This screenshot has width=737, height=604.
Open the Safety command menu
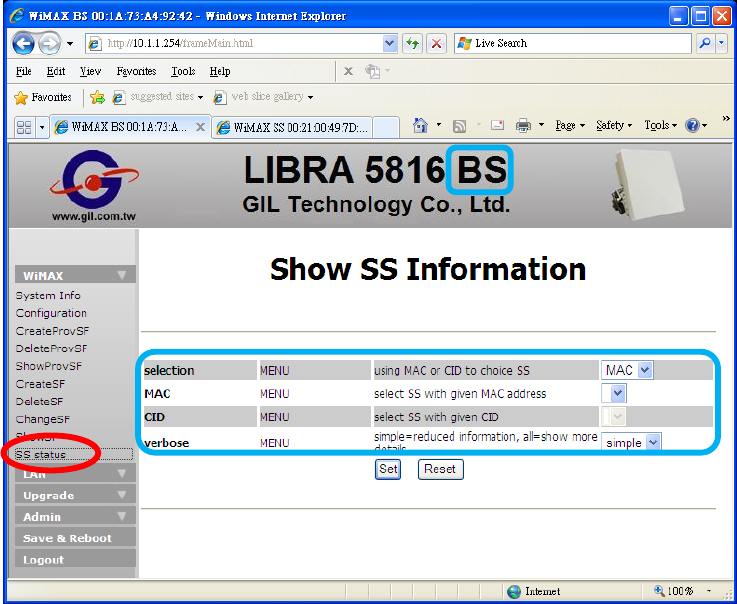[614, 126]
